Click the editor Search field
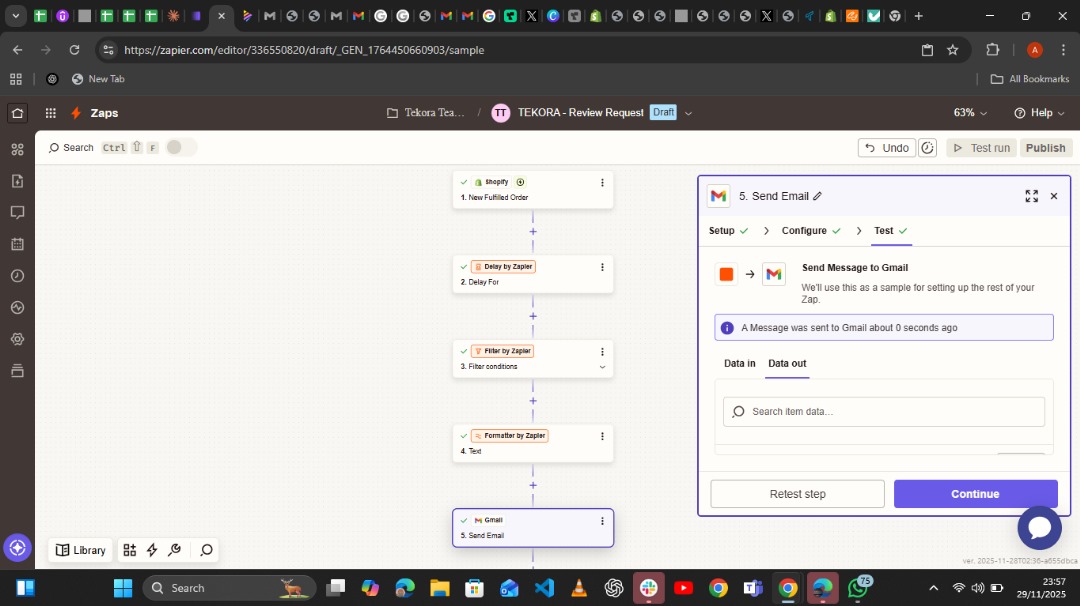 click(70, 147)
